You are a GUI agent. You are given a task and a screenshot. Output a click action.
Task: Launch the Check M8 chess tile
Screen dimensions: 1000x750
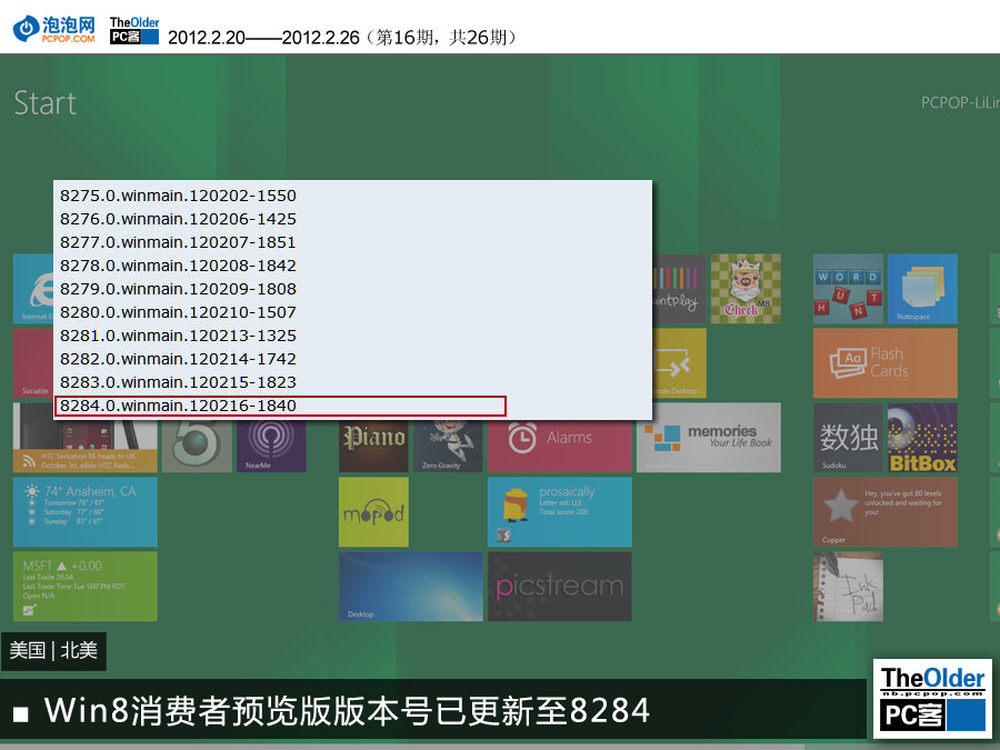point(746,288)
